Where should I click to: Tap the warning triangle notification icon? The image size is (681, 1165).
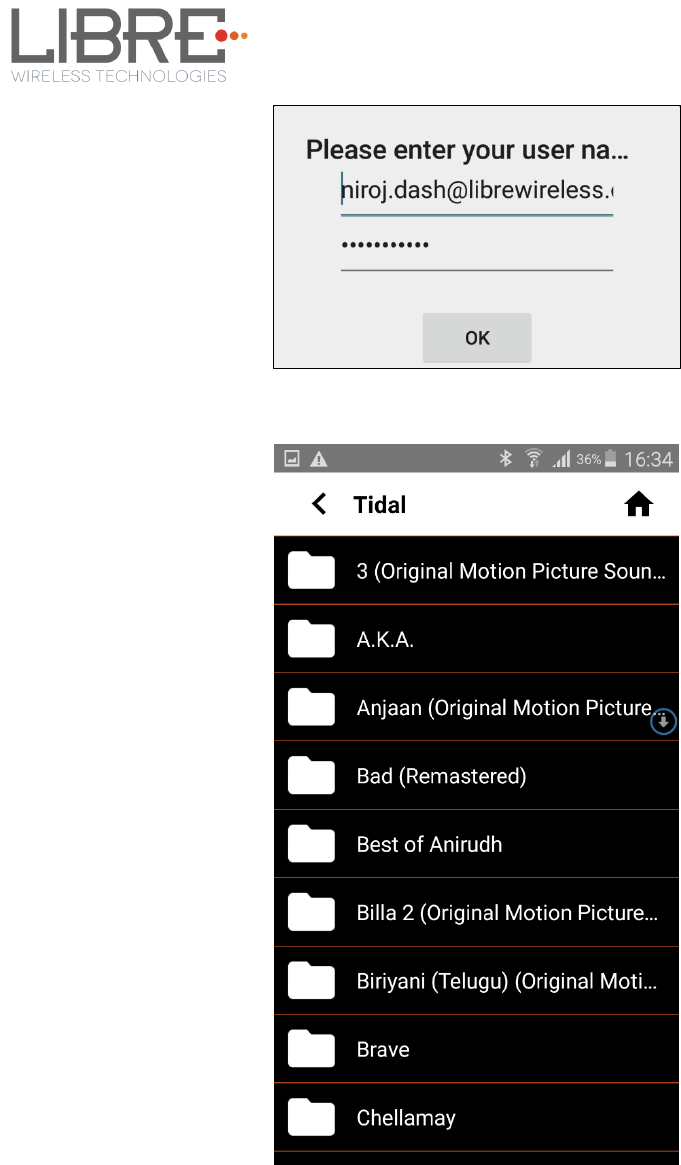click(318, 459)
